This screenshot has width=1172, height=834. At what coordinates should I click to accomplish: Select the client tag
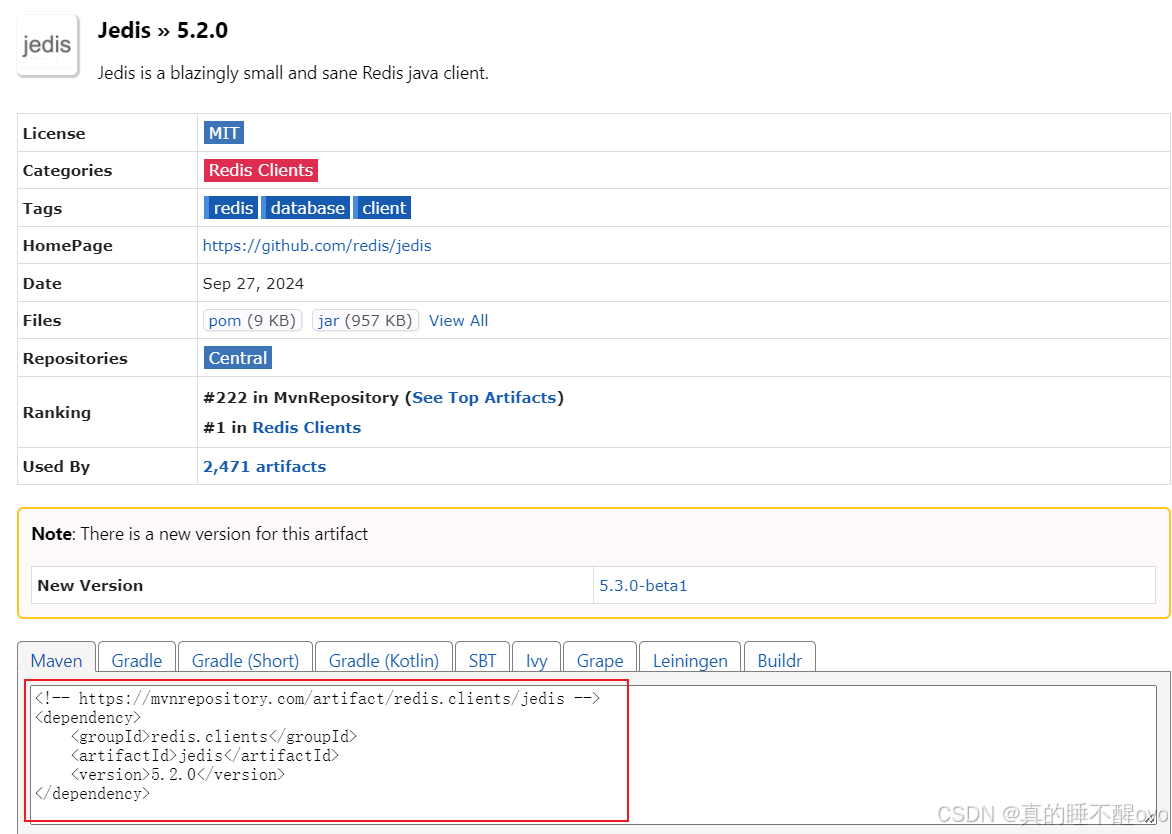[x=382, y=208]
